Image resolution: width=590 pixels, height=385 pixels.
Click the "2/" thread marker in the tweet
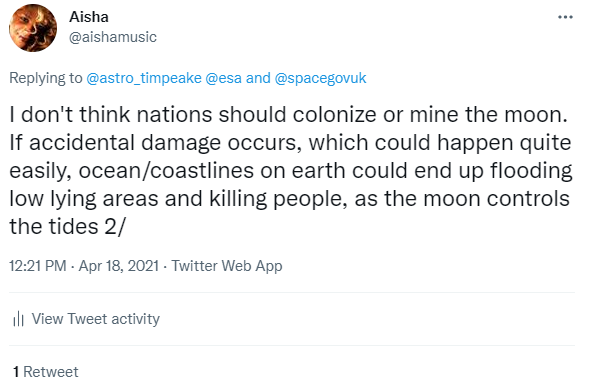coord(115,227)
